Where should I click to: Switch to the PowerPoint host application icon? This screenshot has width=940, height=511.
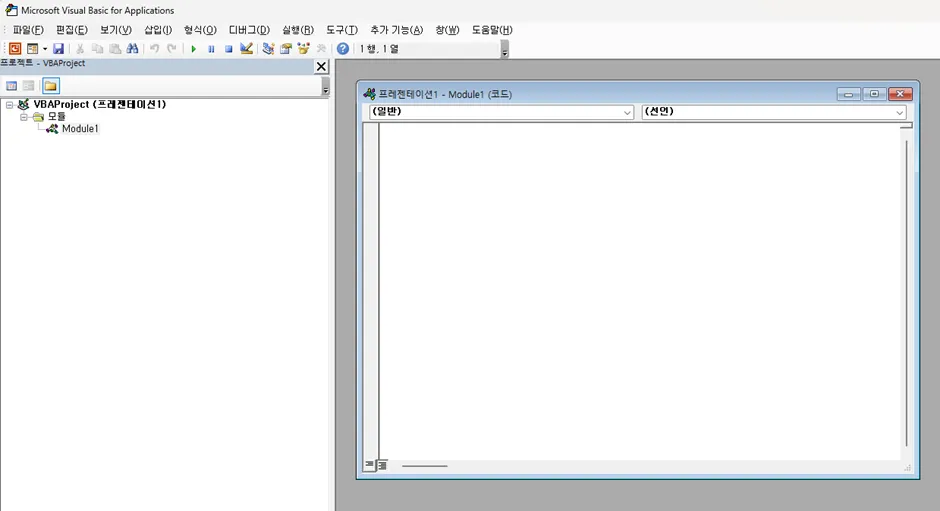(x=15, y=49)
